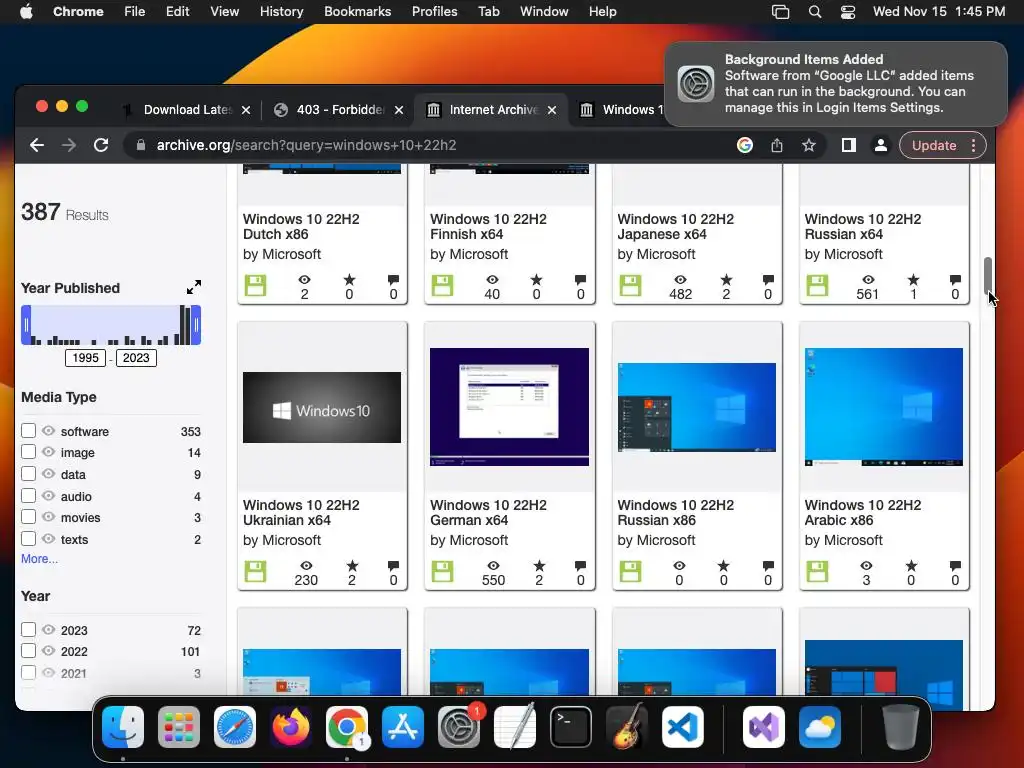Open the Bookmarks menu
Image resolution: width=1024 pixels, height=768 pixels.
[x=357, y=12]
